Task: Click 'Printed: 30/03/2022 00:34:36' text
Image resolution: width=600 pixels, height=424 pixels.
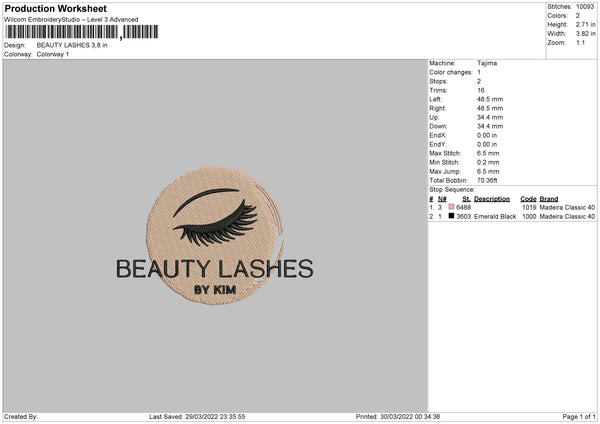Action: coord(398,416)
